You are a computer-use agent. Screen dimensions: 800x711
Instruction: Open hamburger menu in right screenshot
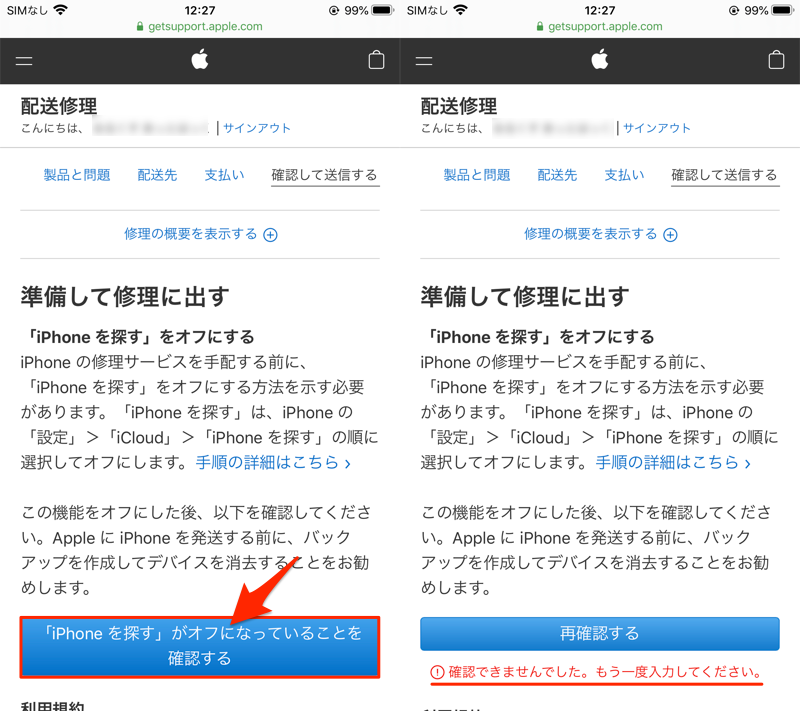point(424,61)
